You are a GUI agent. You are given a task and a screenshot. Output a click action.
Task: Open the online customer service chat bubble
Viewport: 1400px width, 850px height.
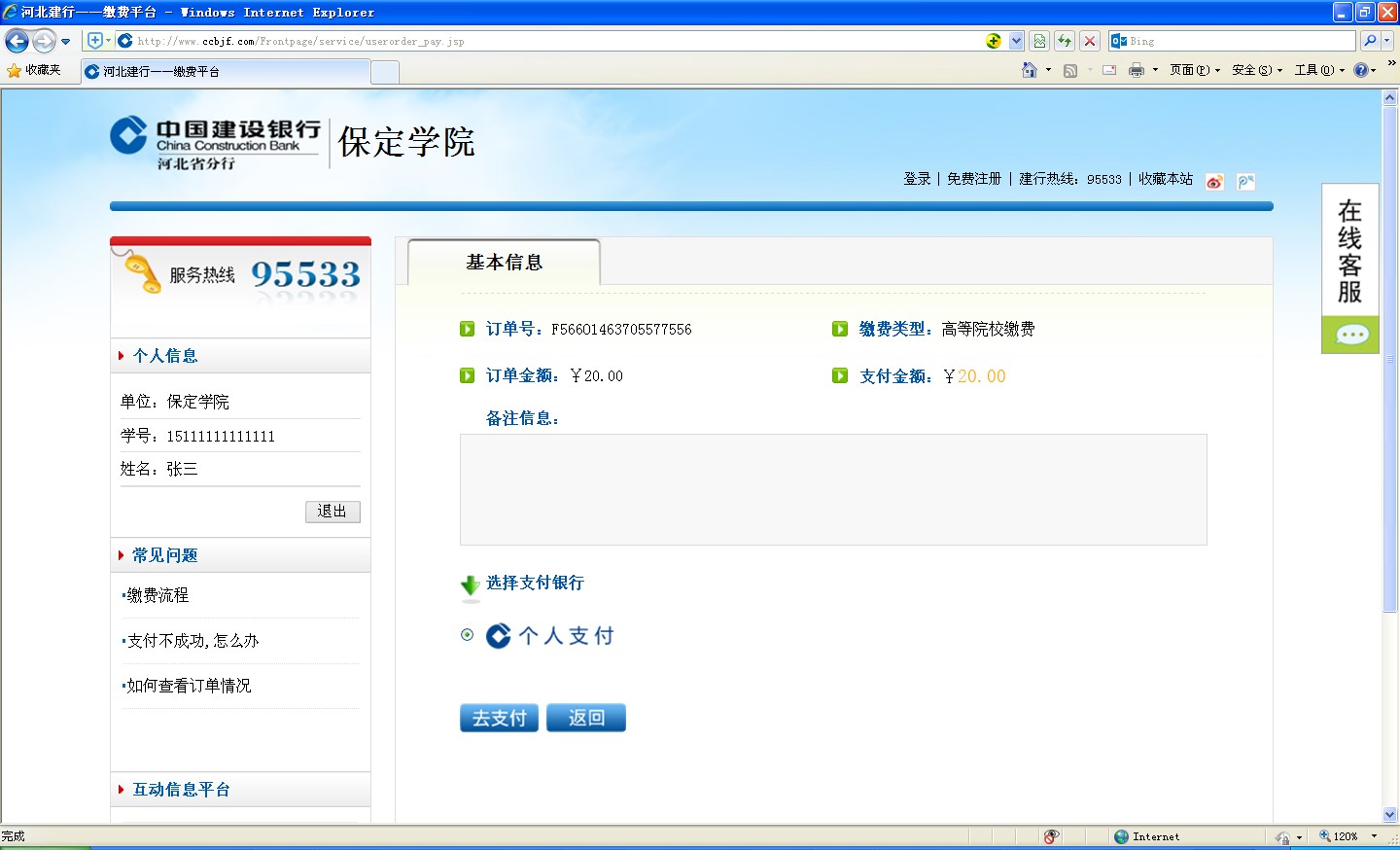pyautogui.click(x=1350, y=336)
